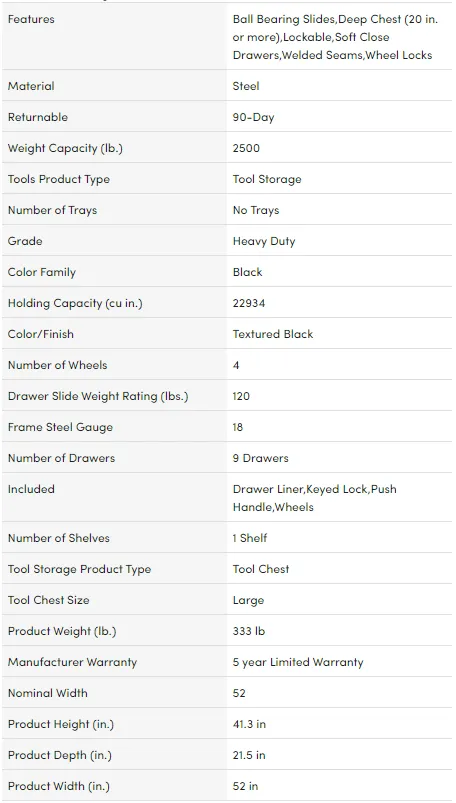The height and width of the screenshot is (803, 456).
Task: Click the Holding Capacity value 22934
Action: pyautogui.click(x=248, y=303)
